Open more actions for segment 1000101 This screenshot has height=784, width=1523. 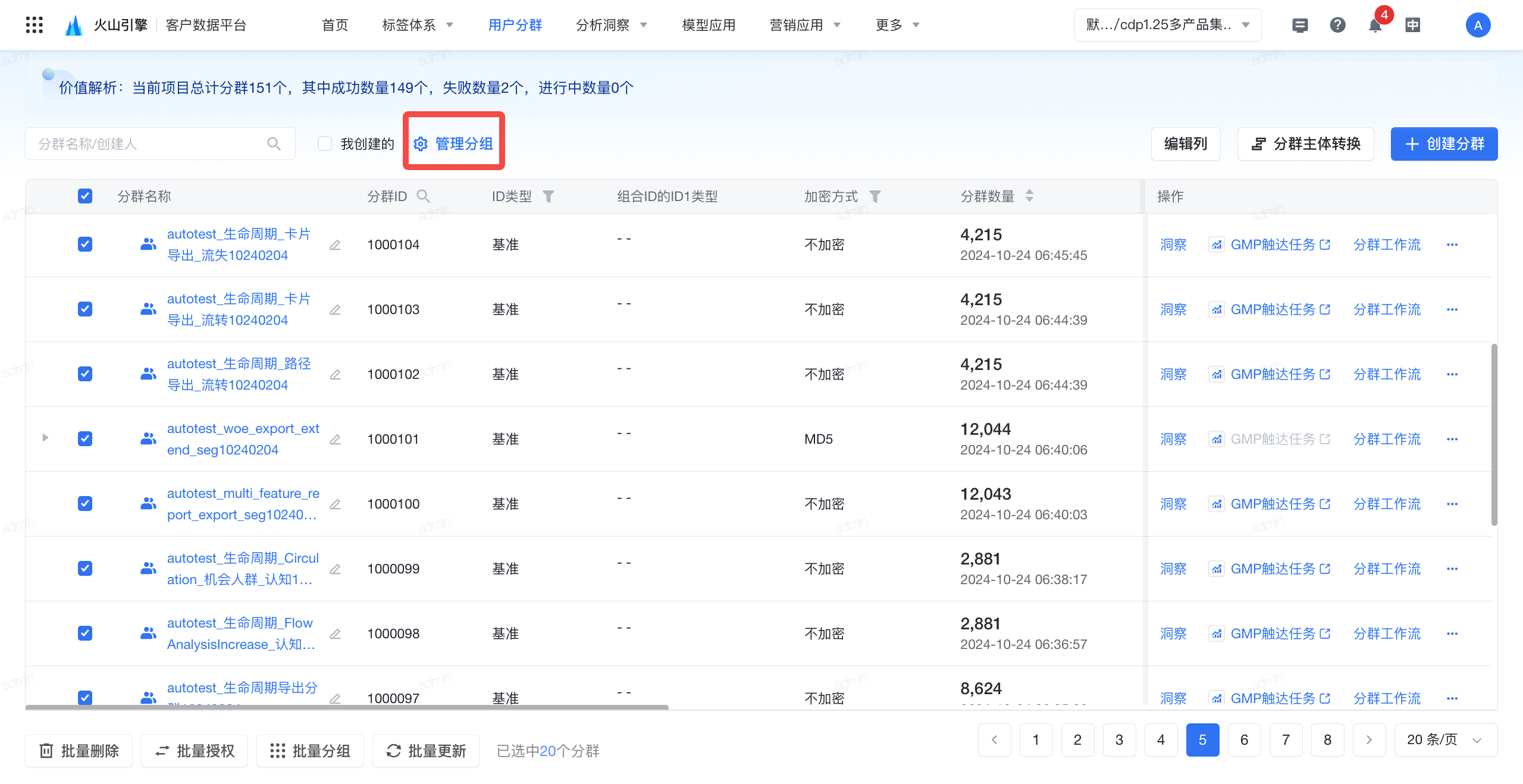pos(1452,439)
